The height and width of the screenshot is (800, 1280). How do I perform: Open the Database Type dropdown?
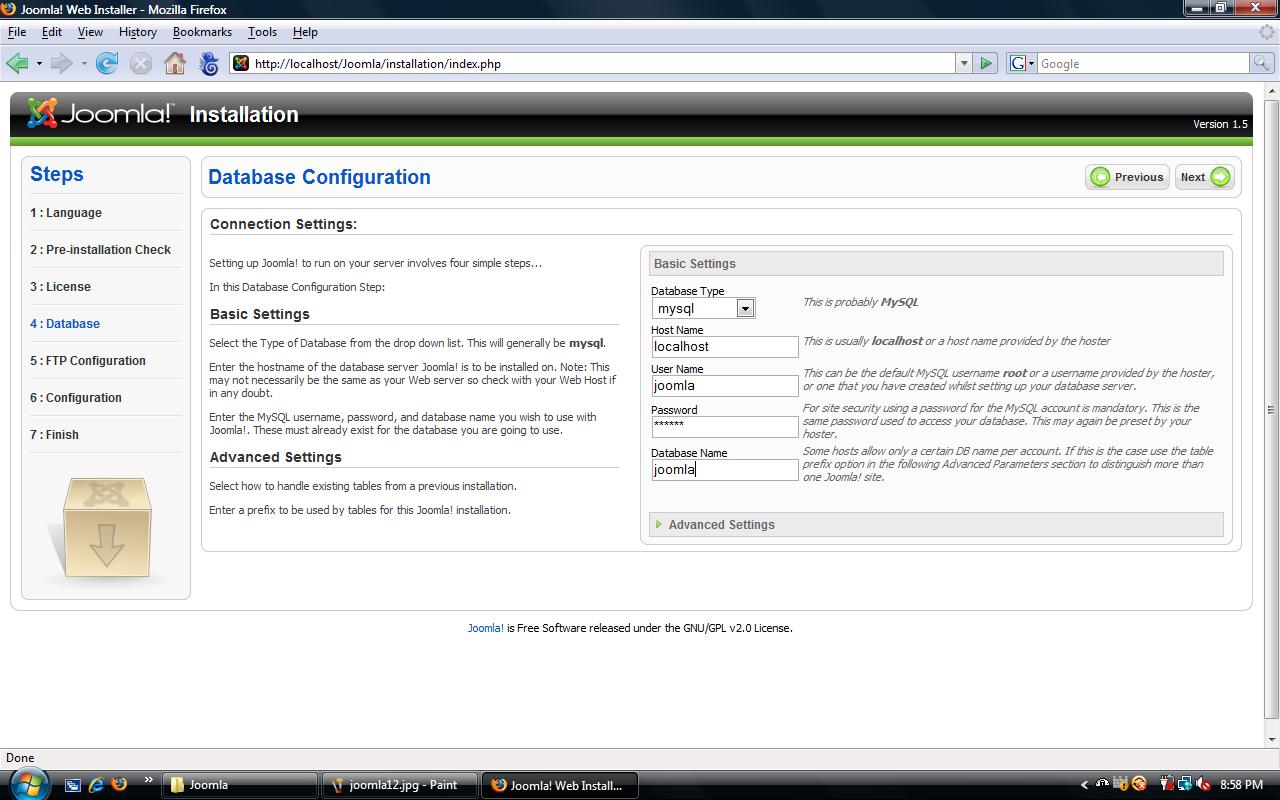[744, 309]
